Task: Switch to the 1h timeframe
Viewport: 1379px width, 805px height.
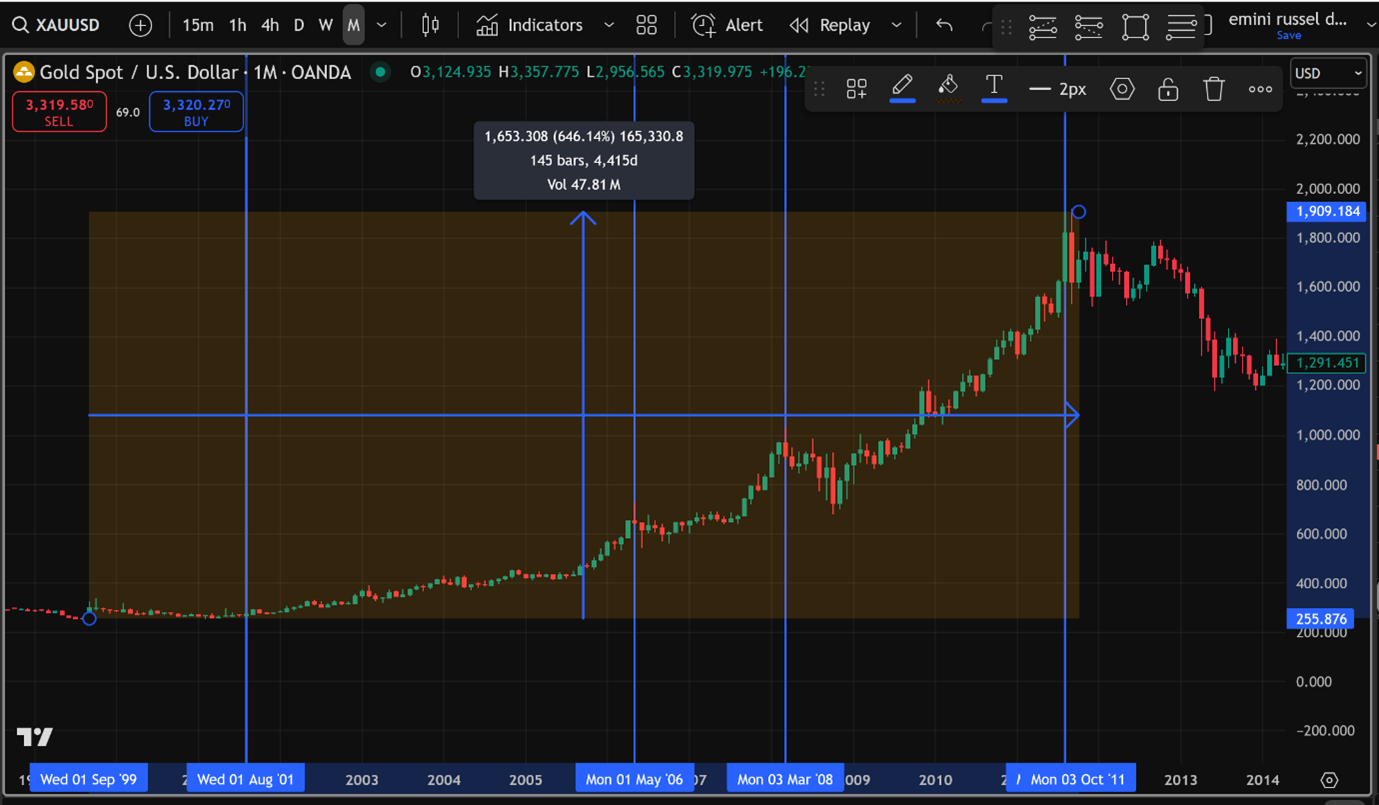Action: tap(238, 25)
